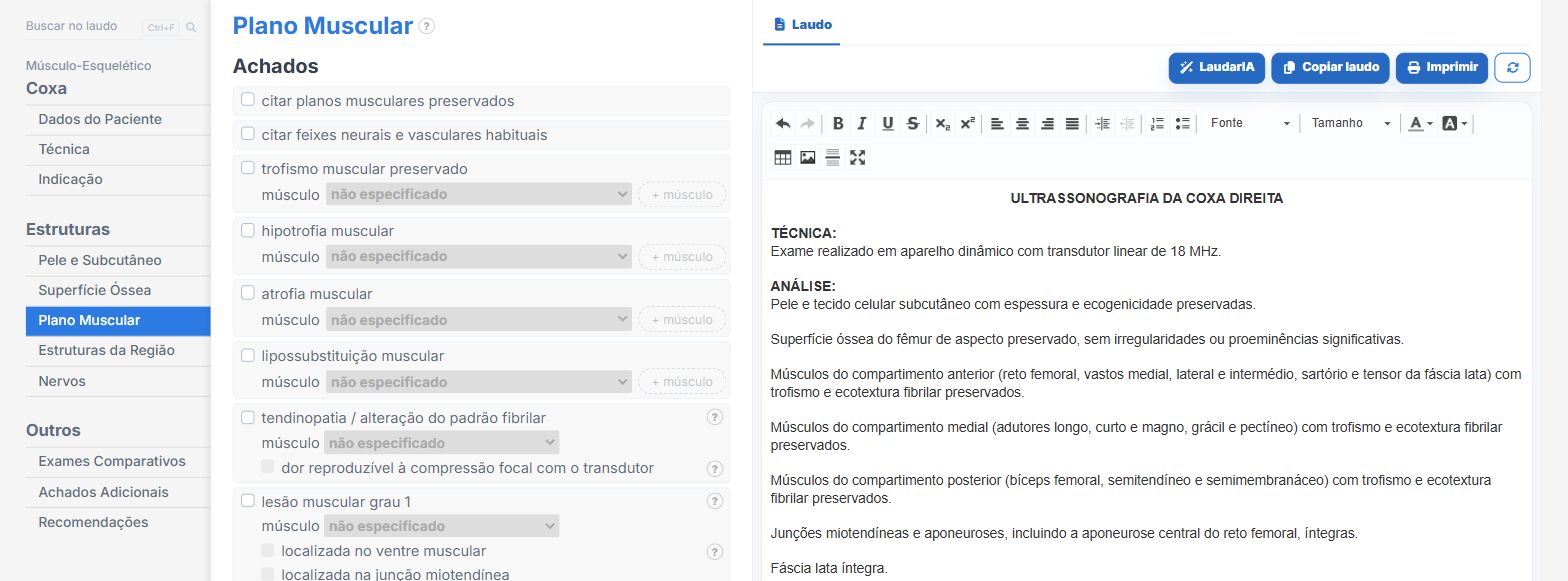Check 'citar planos musculares preservados'
Screen dimensions: 1568x581
(x=248, y=100)
